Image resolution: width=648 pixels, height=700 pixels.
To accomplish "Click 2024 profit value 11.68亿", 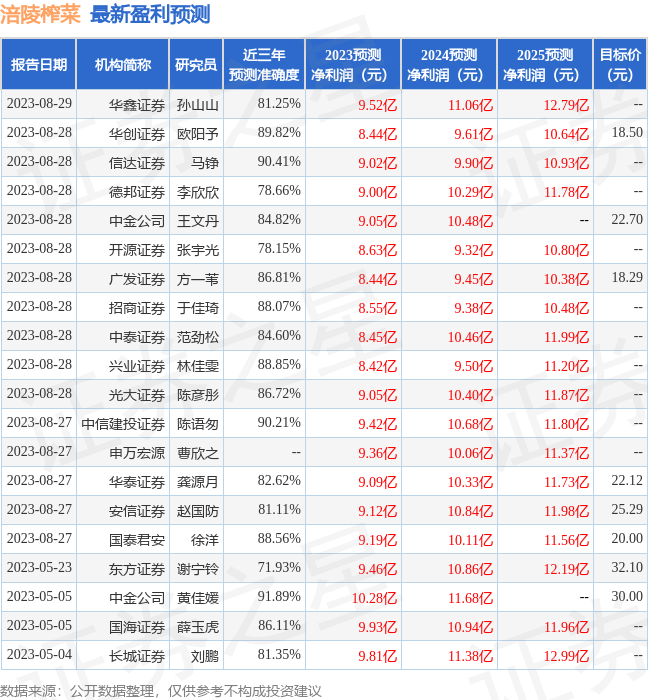I will pyautogui.click(x=470, y=598).
